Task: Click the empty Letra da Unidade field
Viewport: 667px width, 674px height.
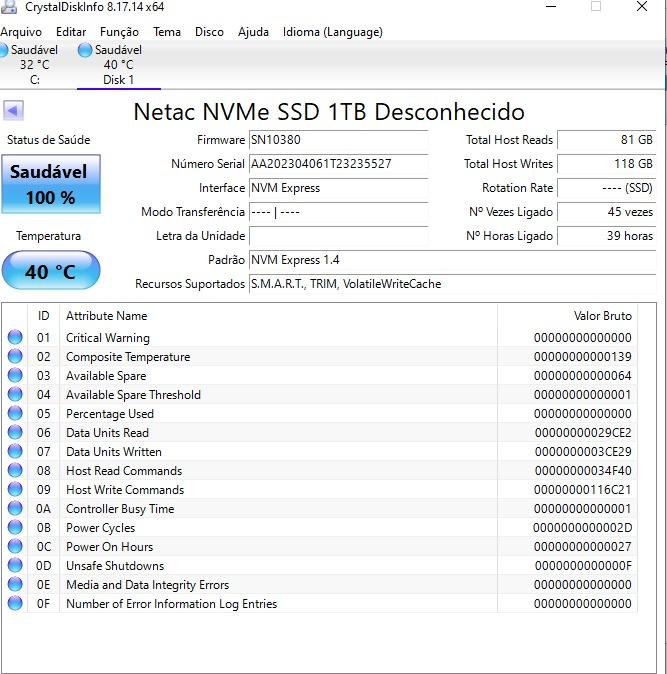Action: 338,236
